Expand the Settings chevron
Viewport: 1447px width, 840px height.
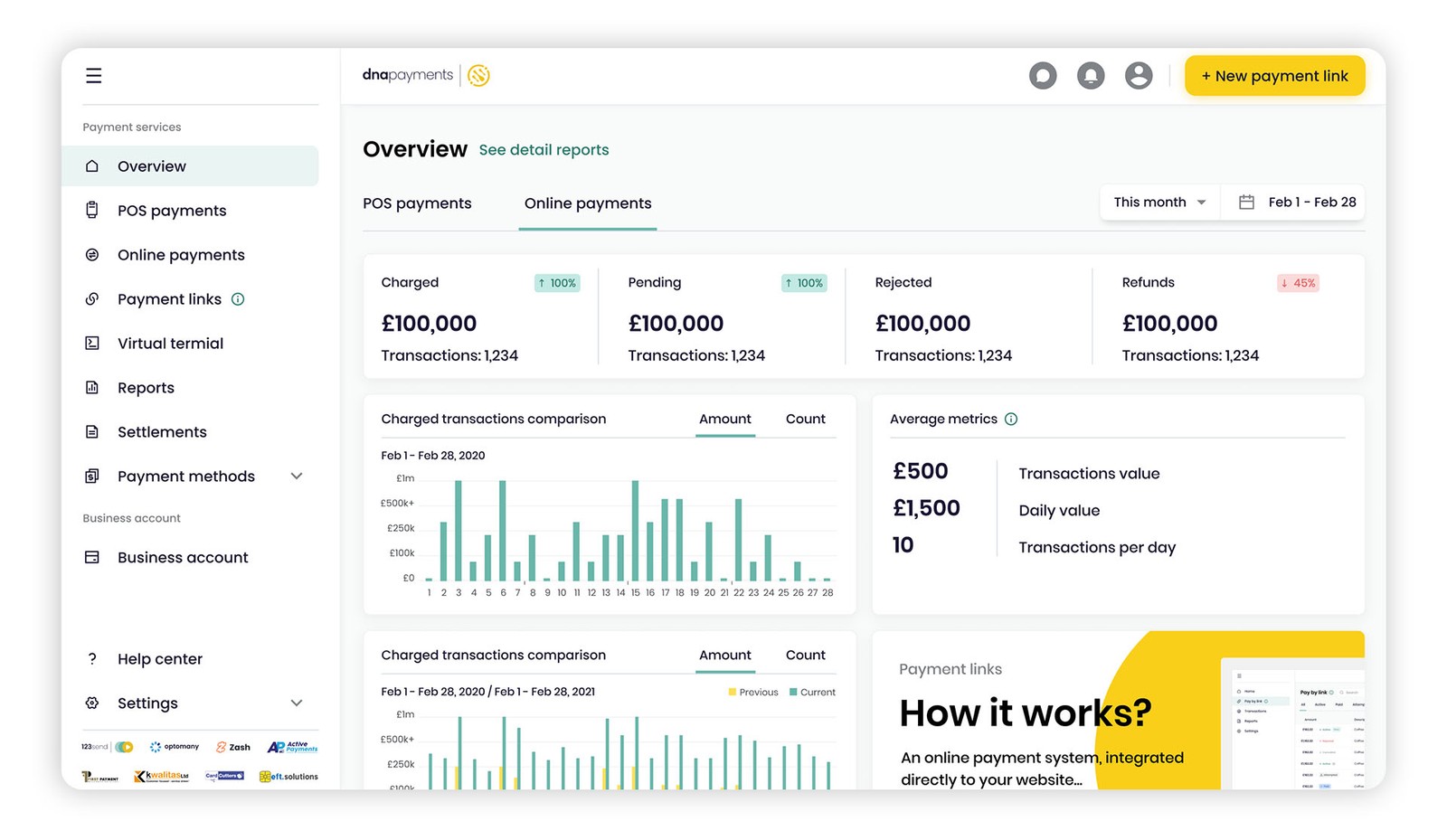[297, 703]
